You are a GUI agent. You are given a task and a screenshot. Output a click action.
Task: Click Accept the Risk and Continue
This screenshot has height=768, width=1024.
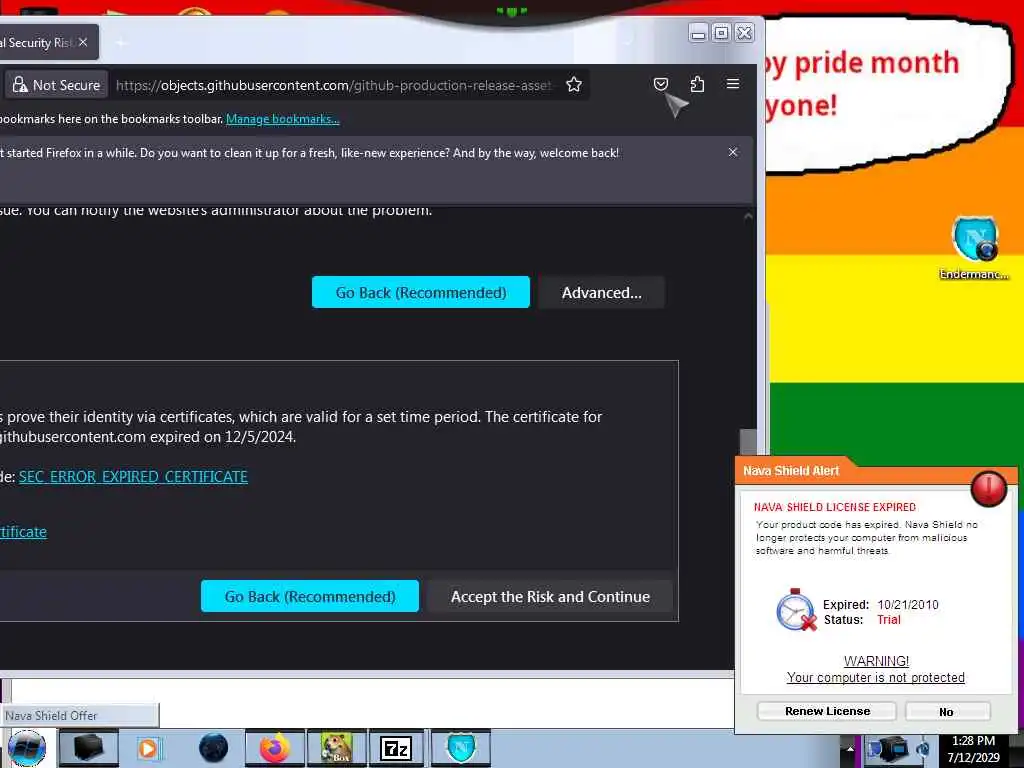point(550,596)
